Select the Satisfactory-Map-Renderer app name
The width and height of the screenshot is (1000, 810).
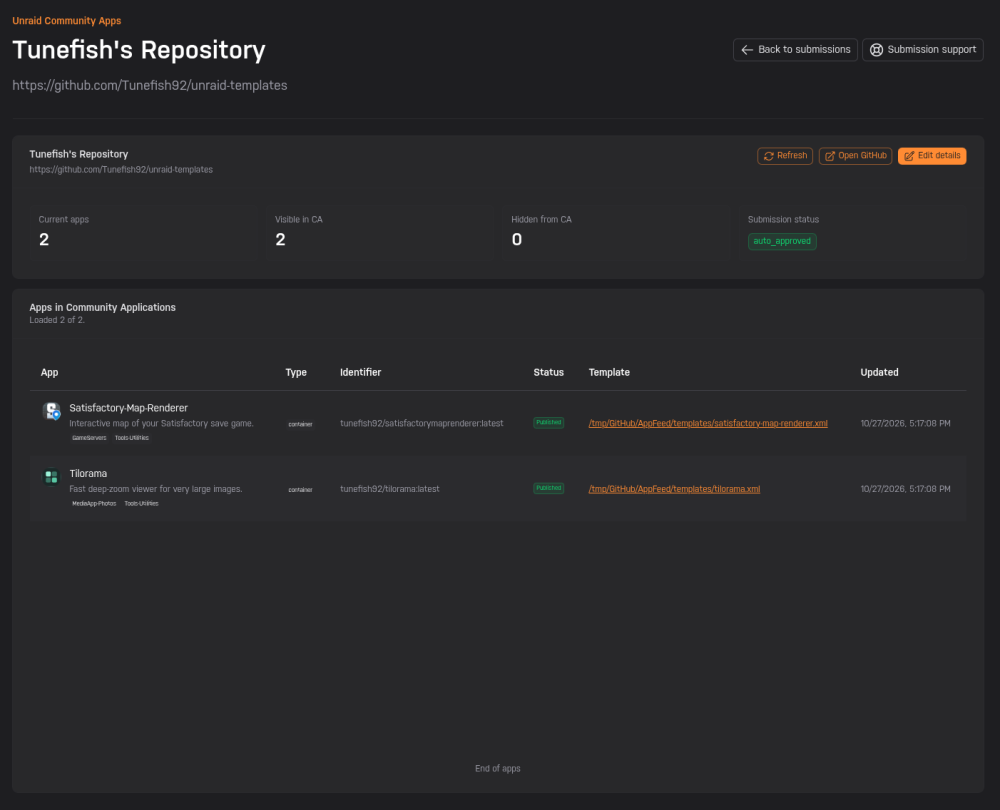tap(128, 408)
